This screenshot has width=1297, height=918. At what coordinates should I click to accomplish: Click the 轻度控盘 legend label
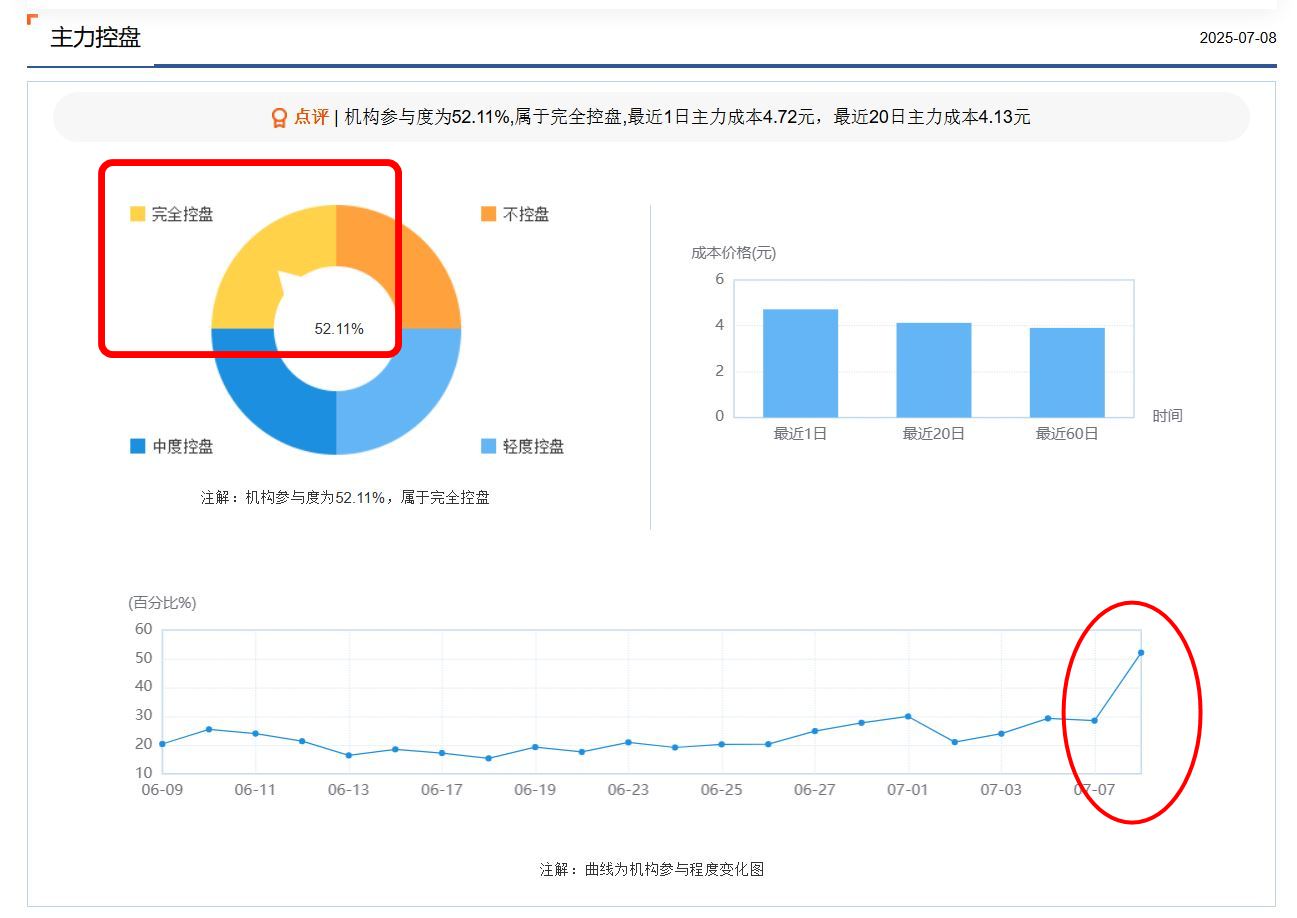point(533,446)
